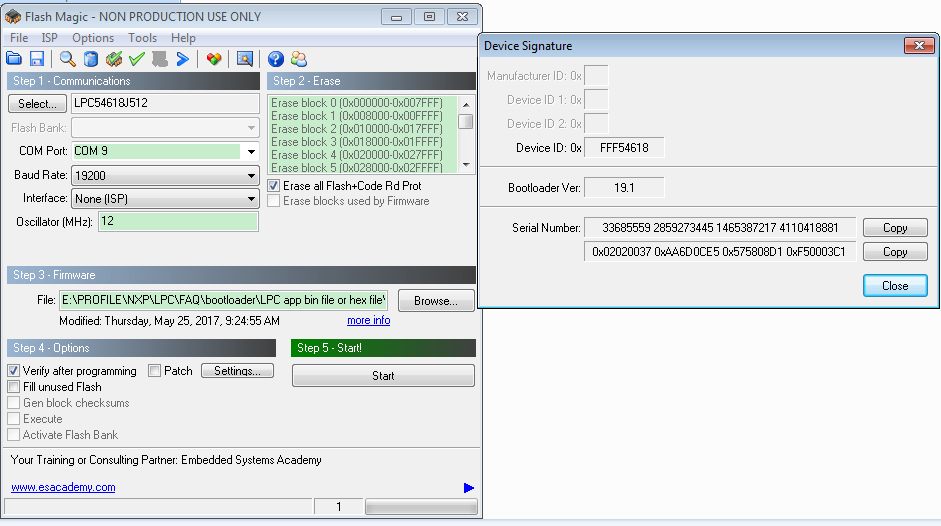The height and width of the screenshot is (526, 941).
Task: Click the Start programming button
Action: (x=383, y=376)
